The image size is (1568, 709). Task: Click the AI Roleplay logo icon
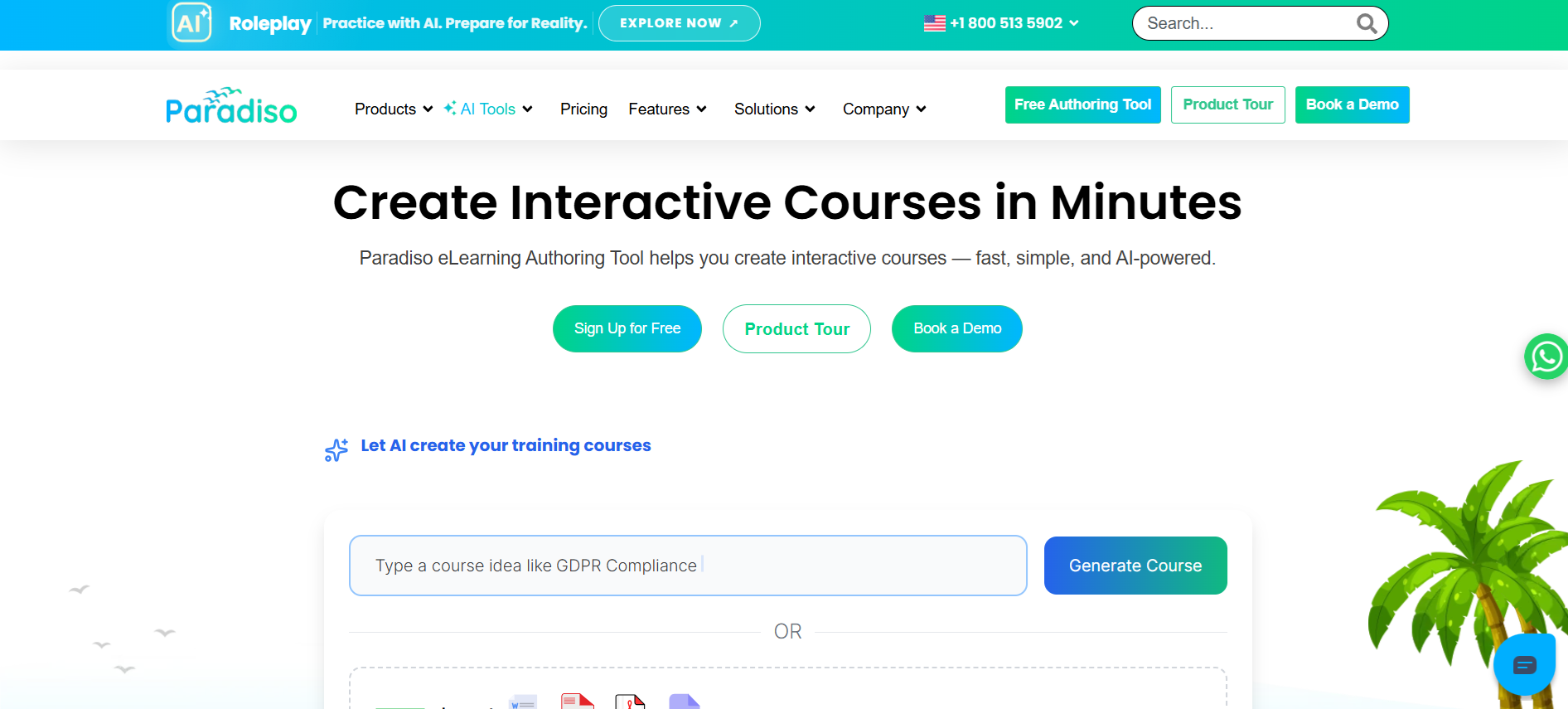(x=191, y=22)
